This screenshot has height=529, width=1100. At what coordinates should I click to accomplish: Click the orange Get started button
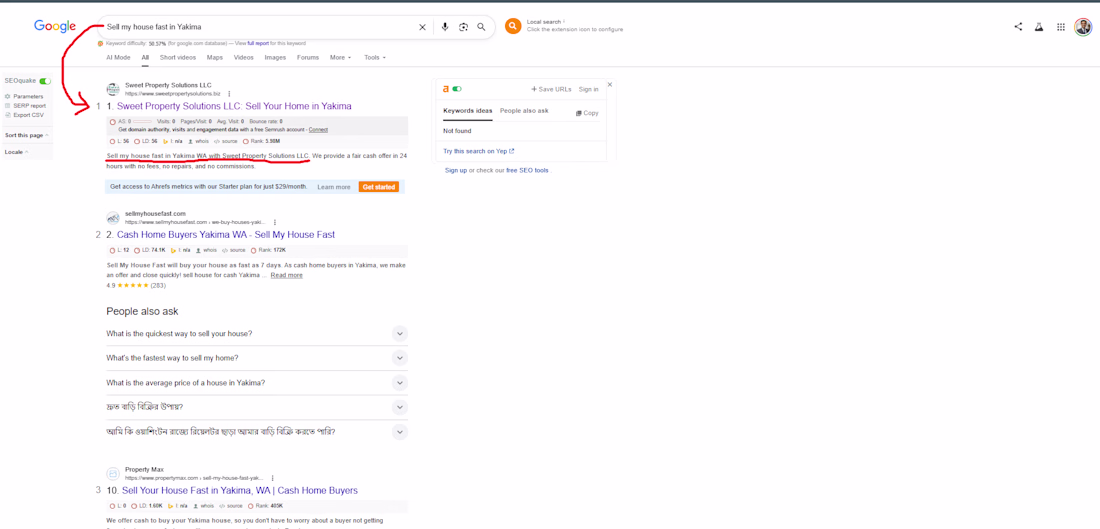tap(379, 187)
